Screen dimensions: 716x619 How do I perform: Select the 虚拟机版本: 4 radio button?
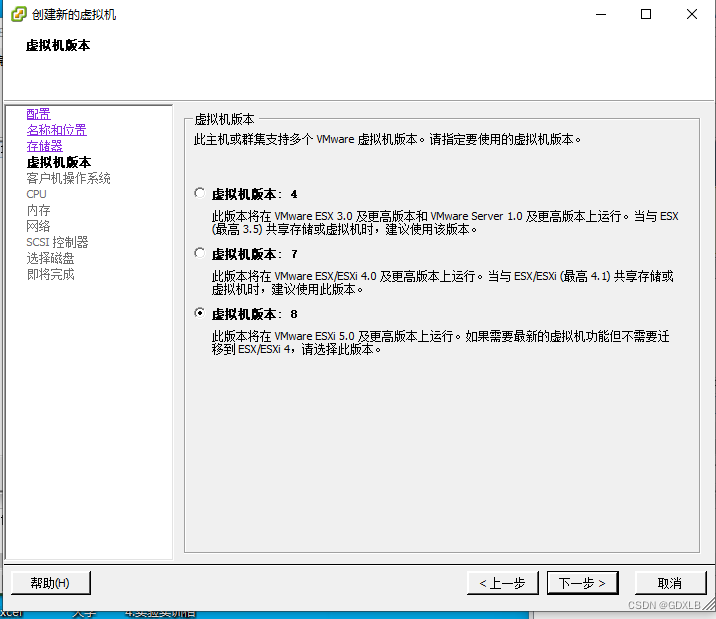[x=200, y=193]
